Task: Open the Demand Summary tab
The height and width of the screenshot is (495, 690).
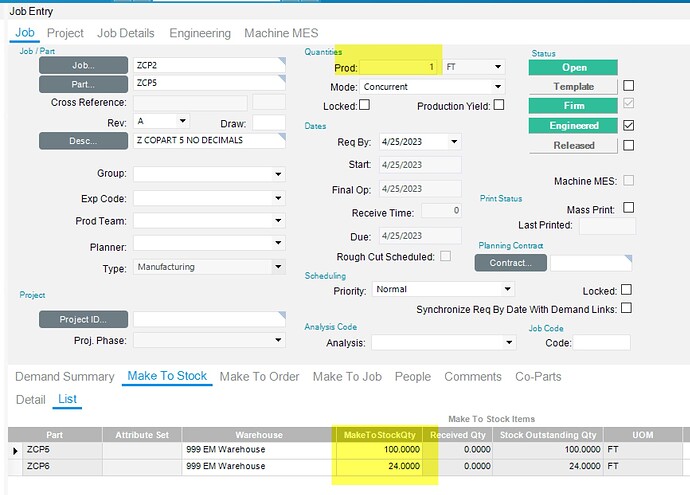Action: click(65, 377)
